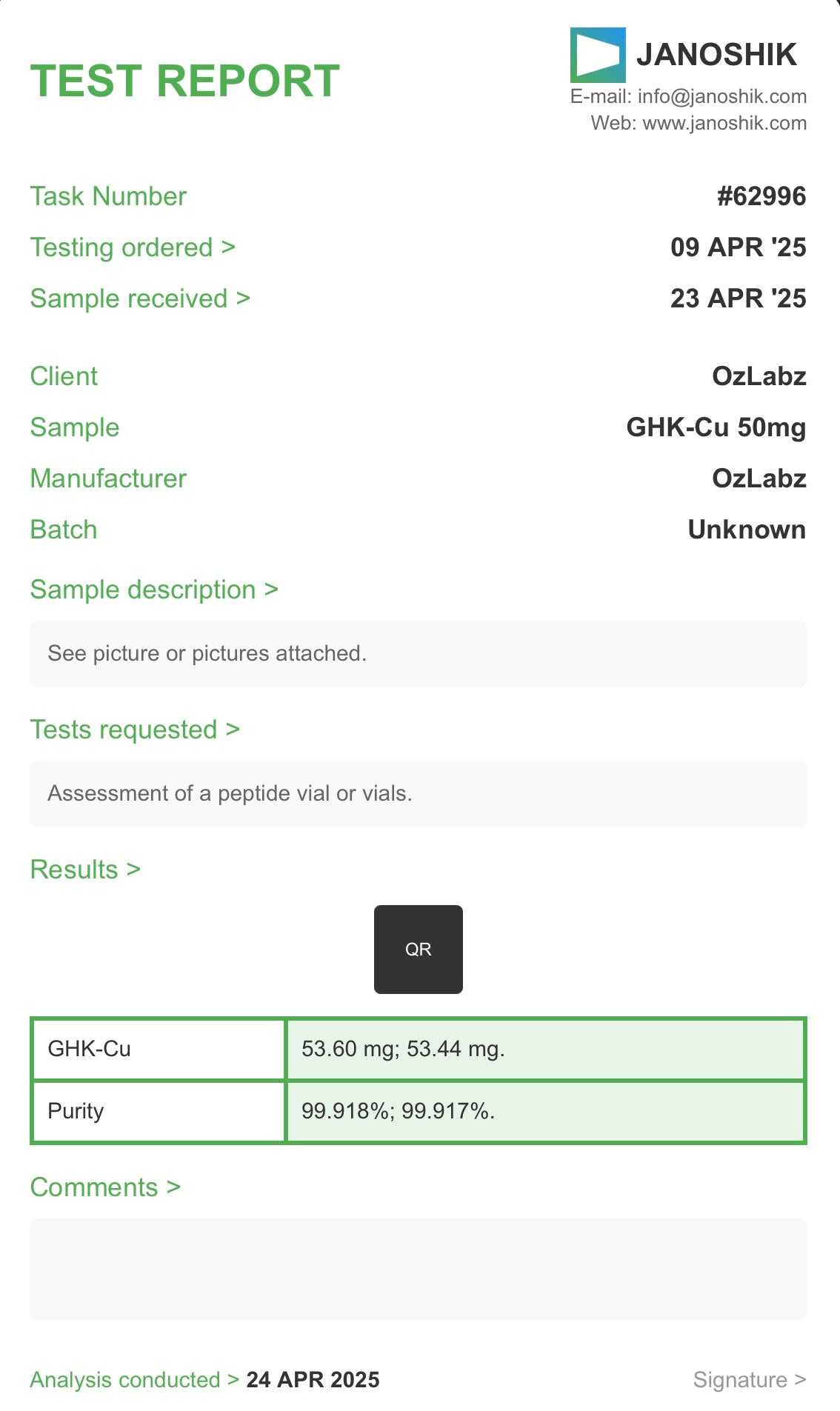Image resolution: width=840 pixels, height=1411 pixels.
Task: Expand the Sample description section
Action: click(154, 590)
